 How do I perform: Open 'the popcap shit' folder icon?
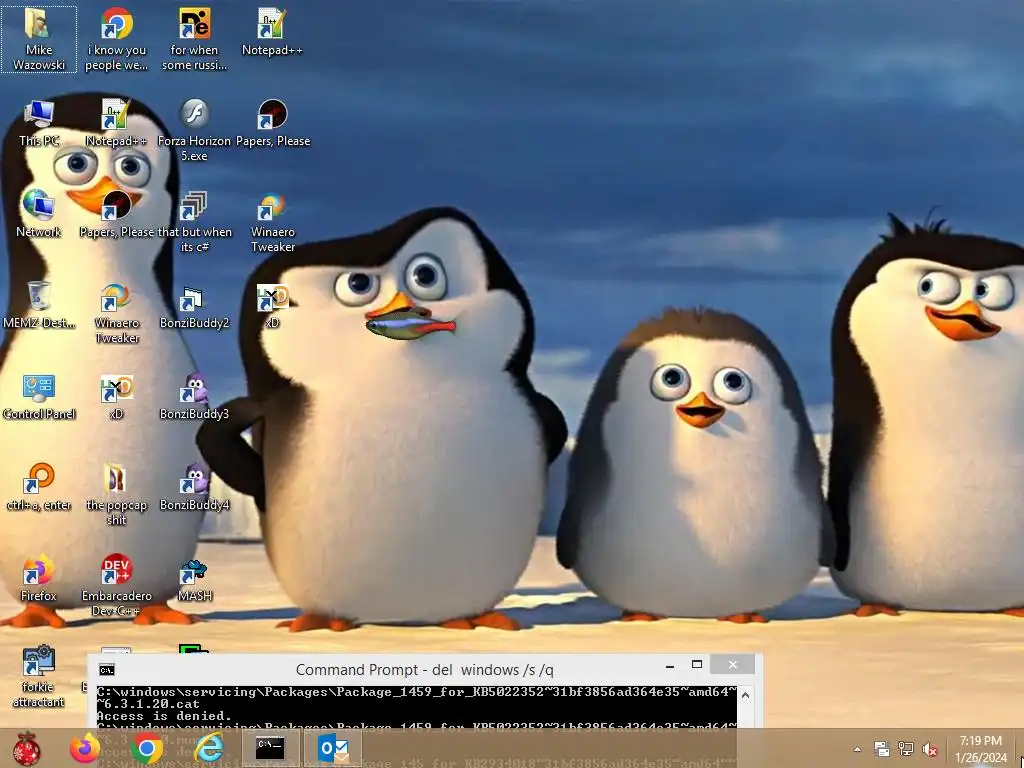click(116, 494)
